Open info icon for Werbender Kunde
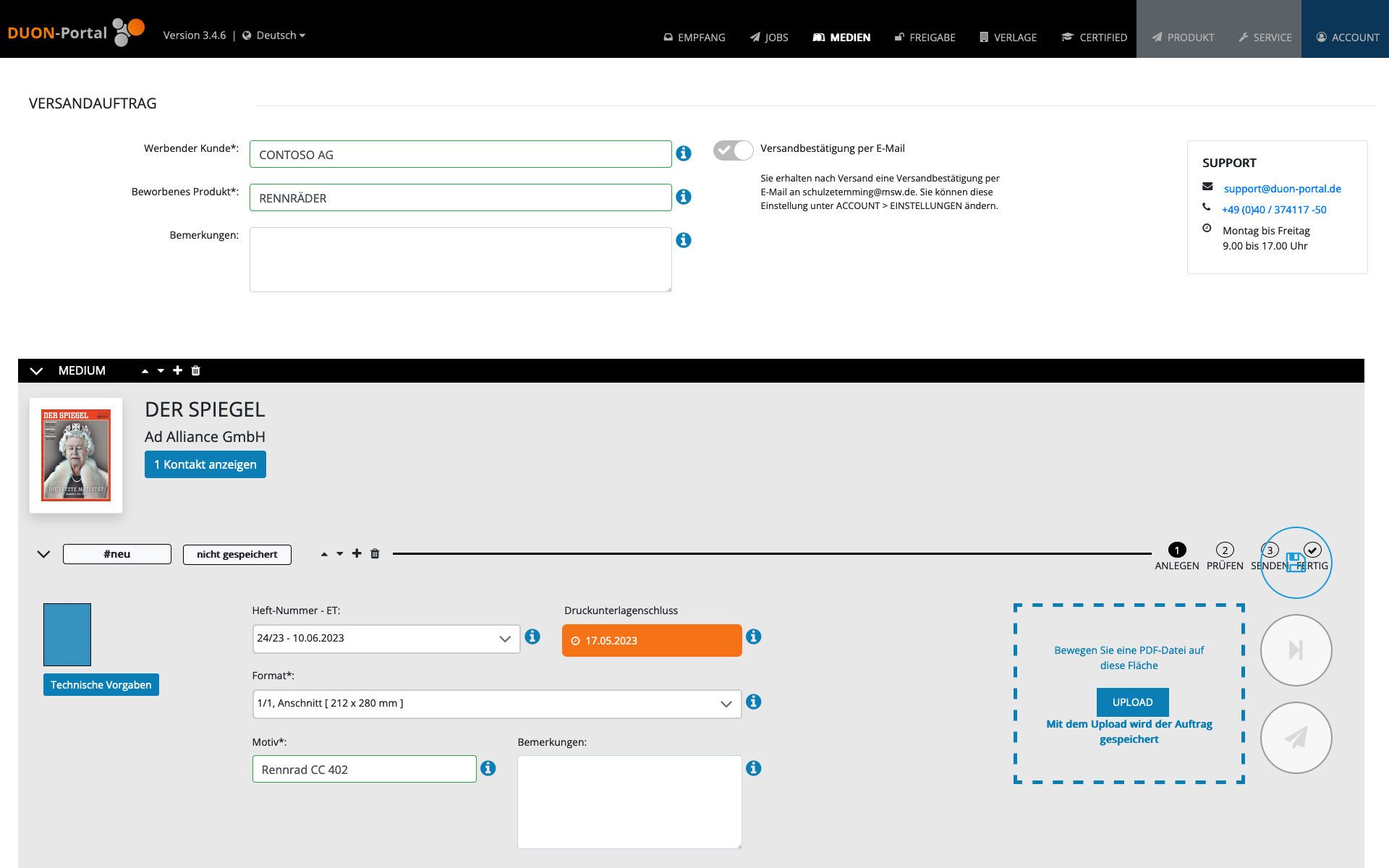1389x868 pixels. click(684, 153)
